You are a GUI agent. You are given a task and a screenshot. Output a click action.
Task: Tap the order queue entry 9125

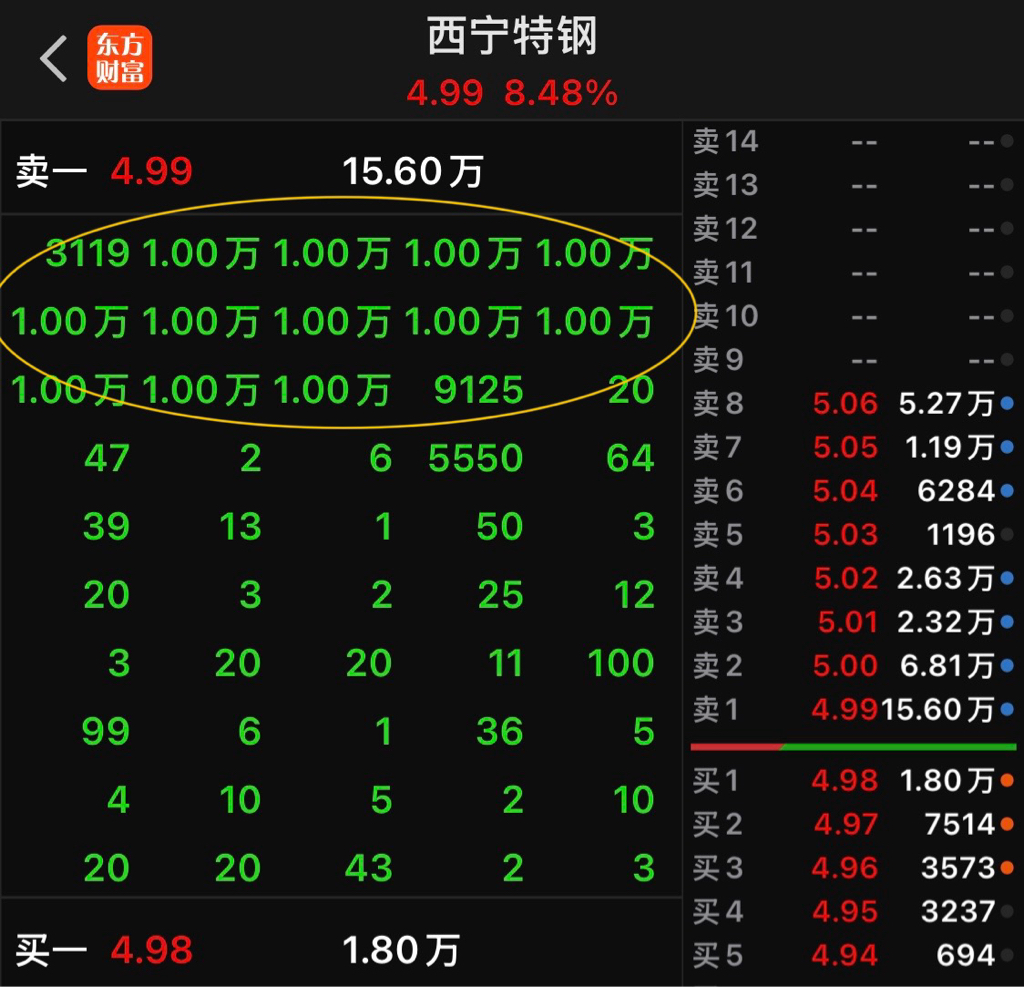(478, 390)
